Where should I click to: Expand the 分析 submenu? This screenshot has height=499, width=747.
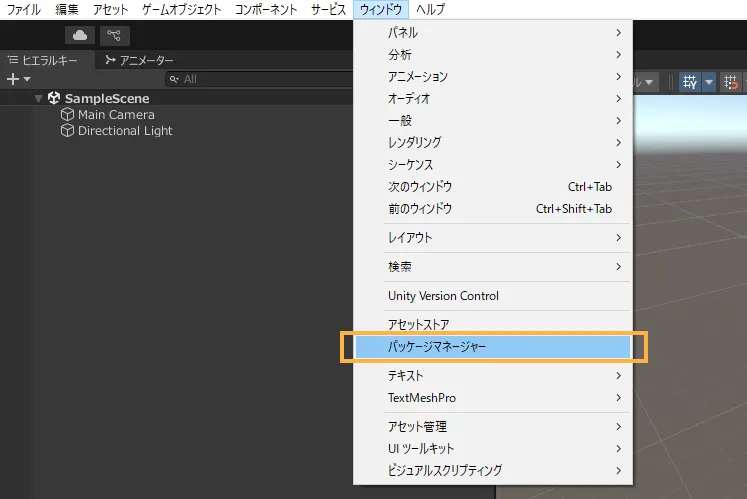tap(493, 55)
